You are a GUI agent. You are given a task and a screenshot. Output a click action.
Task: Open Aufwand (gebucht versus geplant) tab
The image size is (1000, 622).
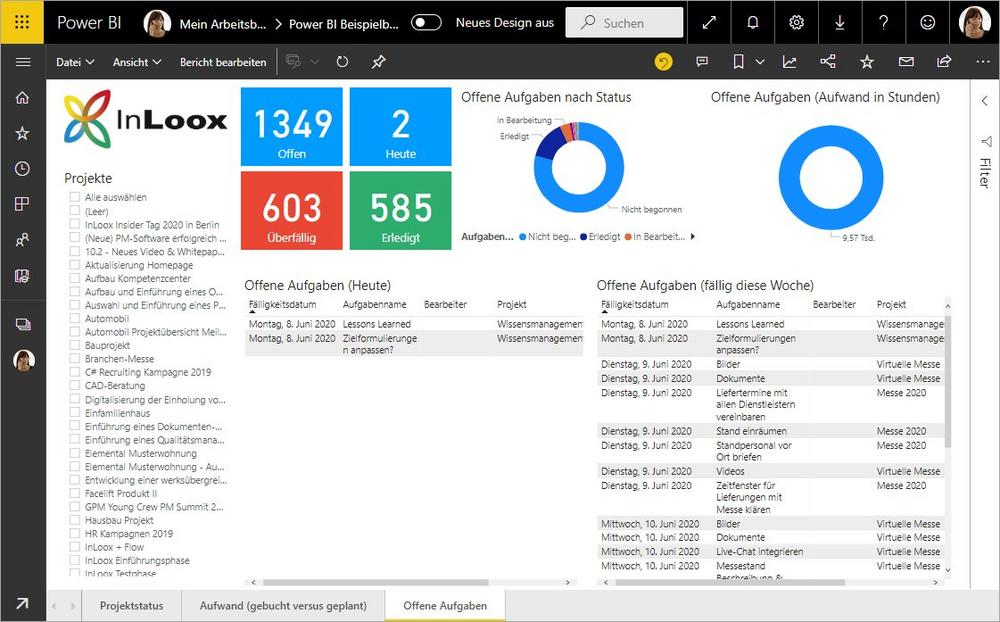tap(283, 605)
